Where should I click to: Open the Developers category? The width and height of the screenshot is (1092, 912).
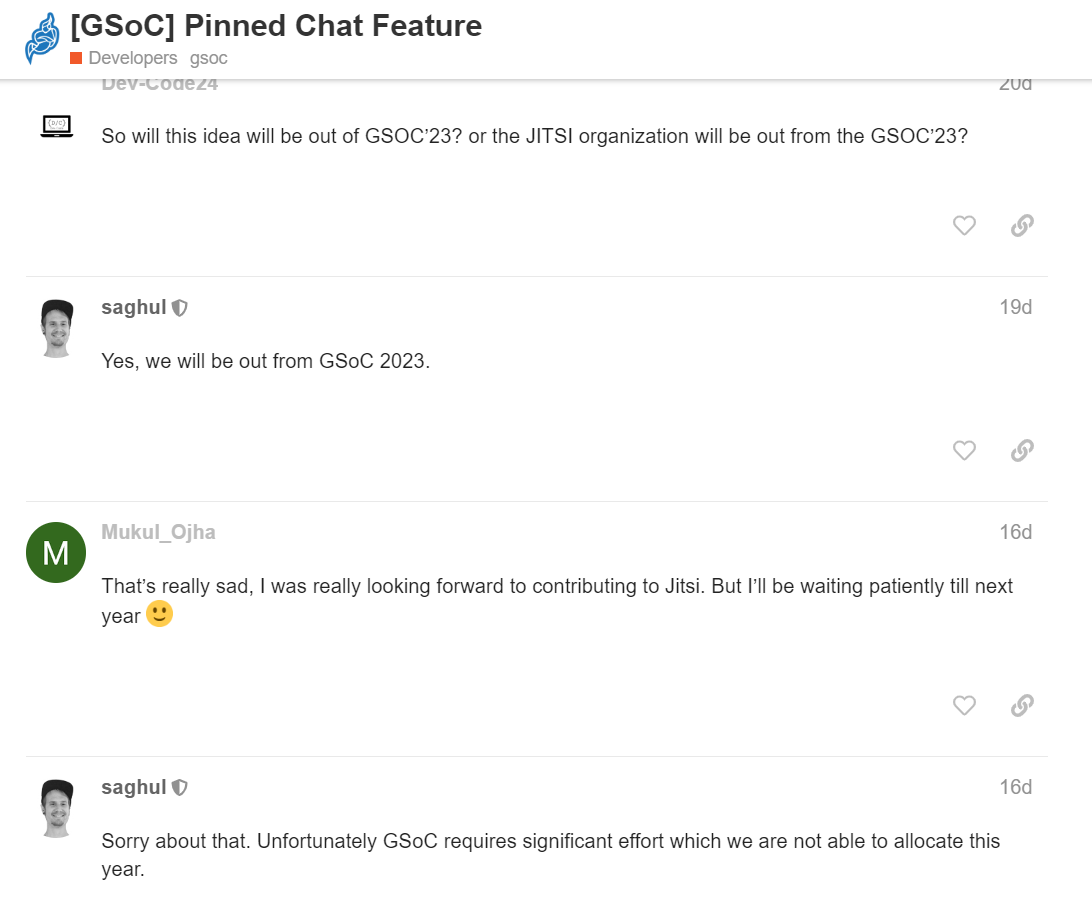click(x=131, y=58)
